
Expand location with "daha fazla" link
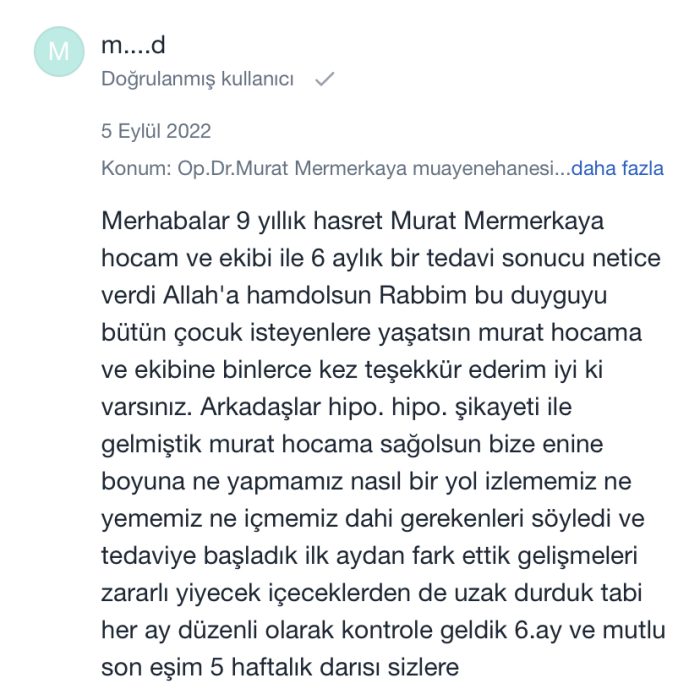click(x=617, y=168)
